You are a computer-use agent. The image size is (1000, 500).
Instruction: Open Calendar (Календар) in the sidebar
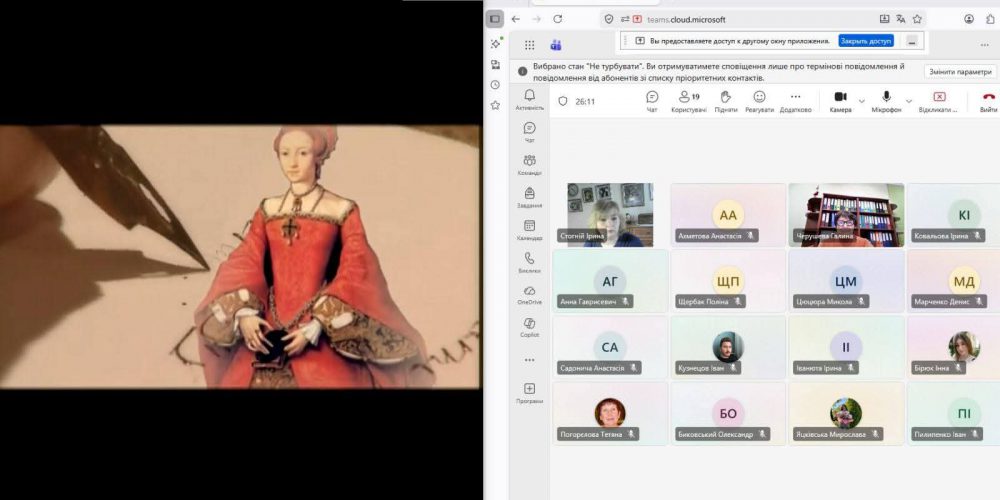[529, 230]
